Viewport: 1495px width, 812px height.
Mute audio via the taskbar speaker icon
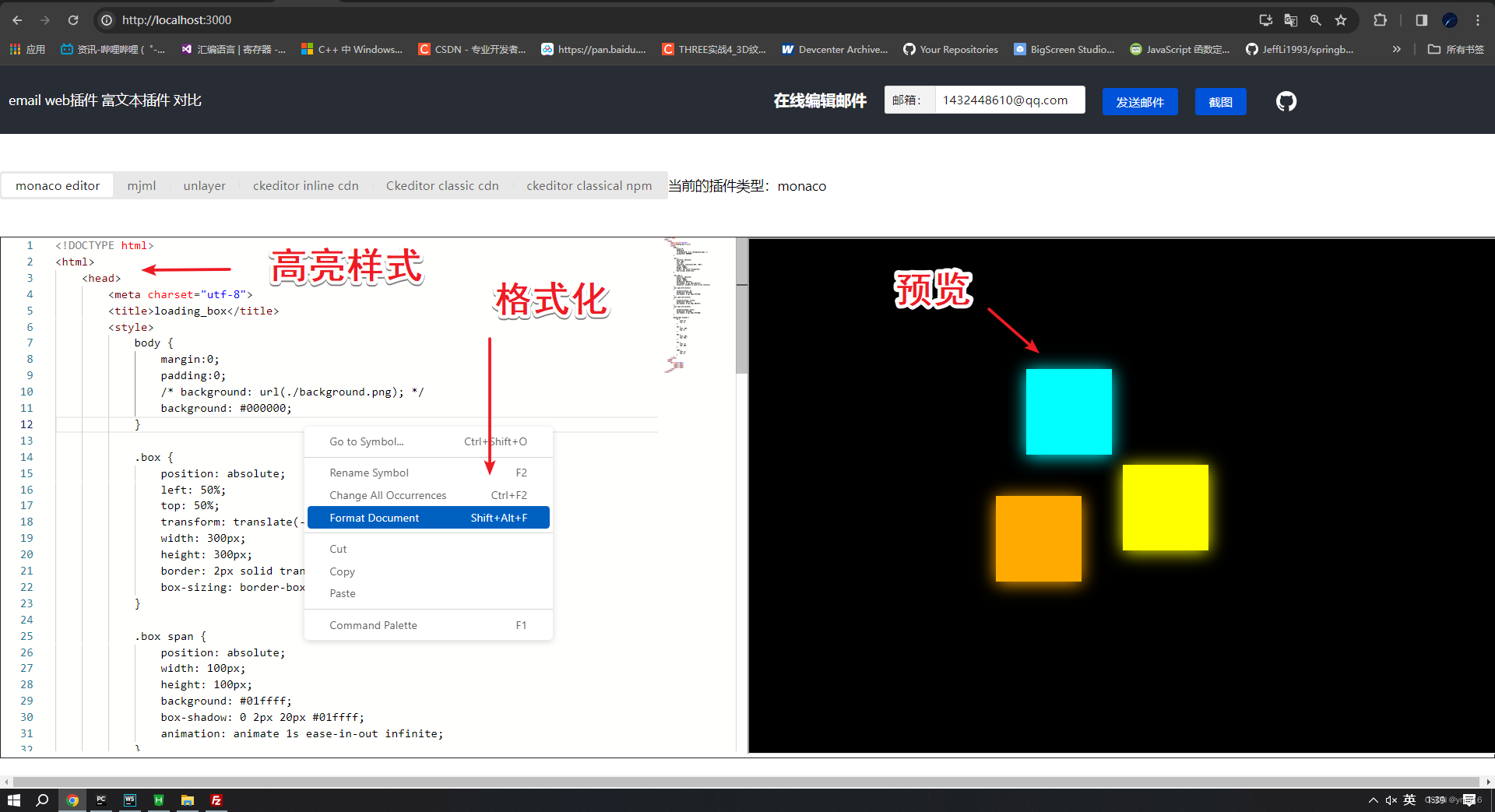click(1391, 800)
